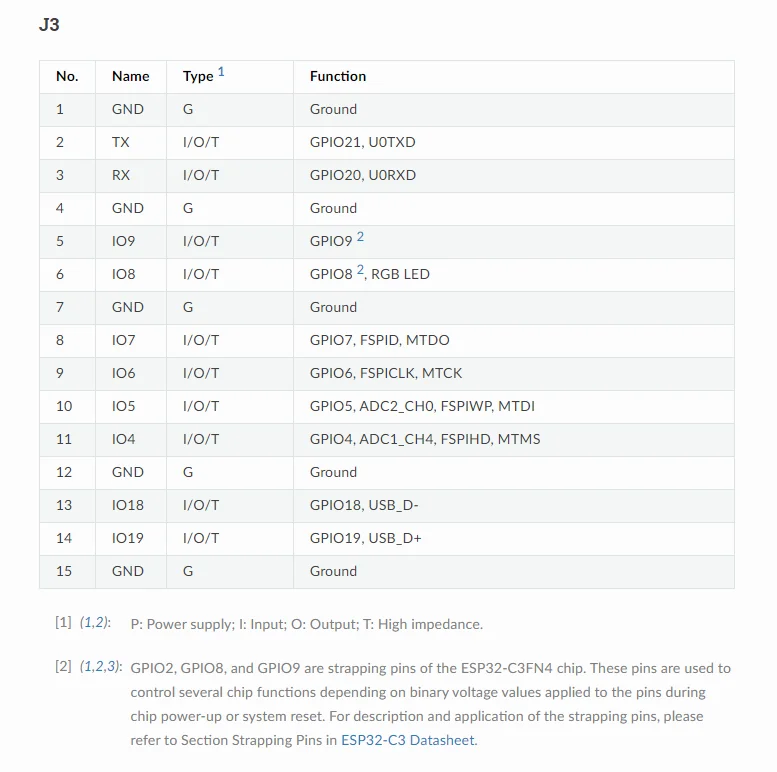Select the IO6 pin name cell
This screenshot has width=777, height=772.
[124, 373]
